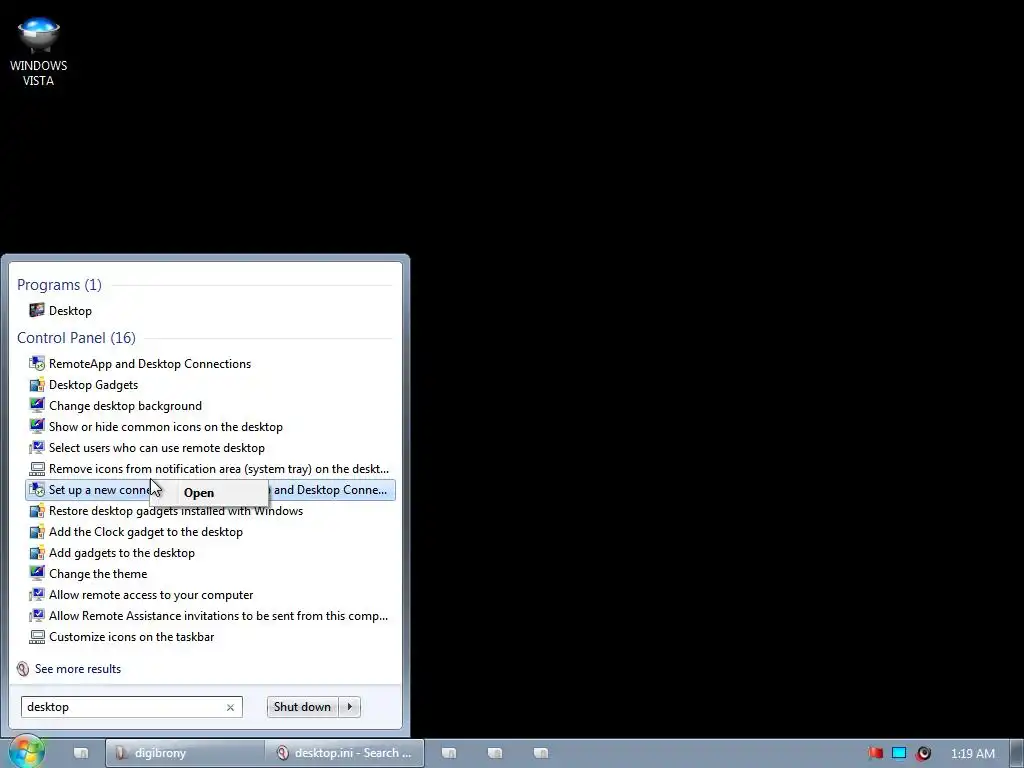Open the WINDOWS VISTA desktop icon
1024x768 pixels.
pos(39,52)
